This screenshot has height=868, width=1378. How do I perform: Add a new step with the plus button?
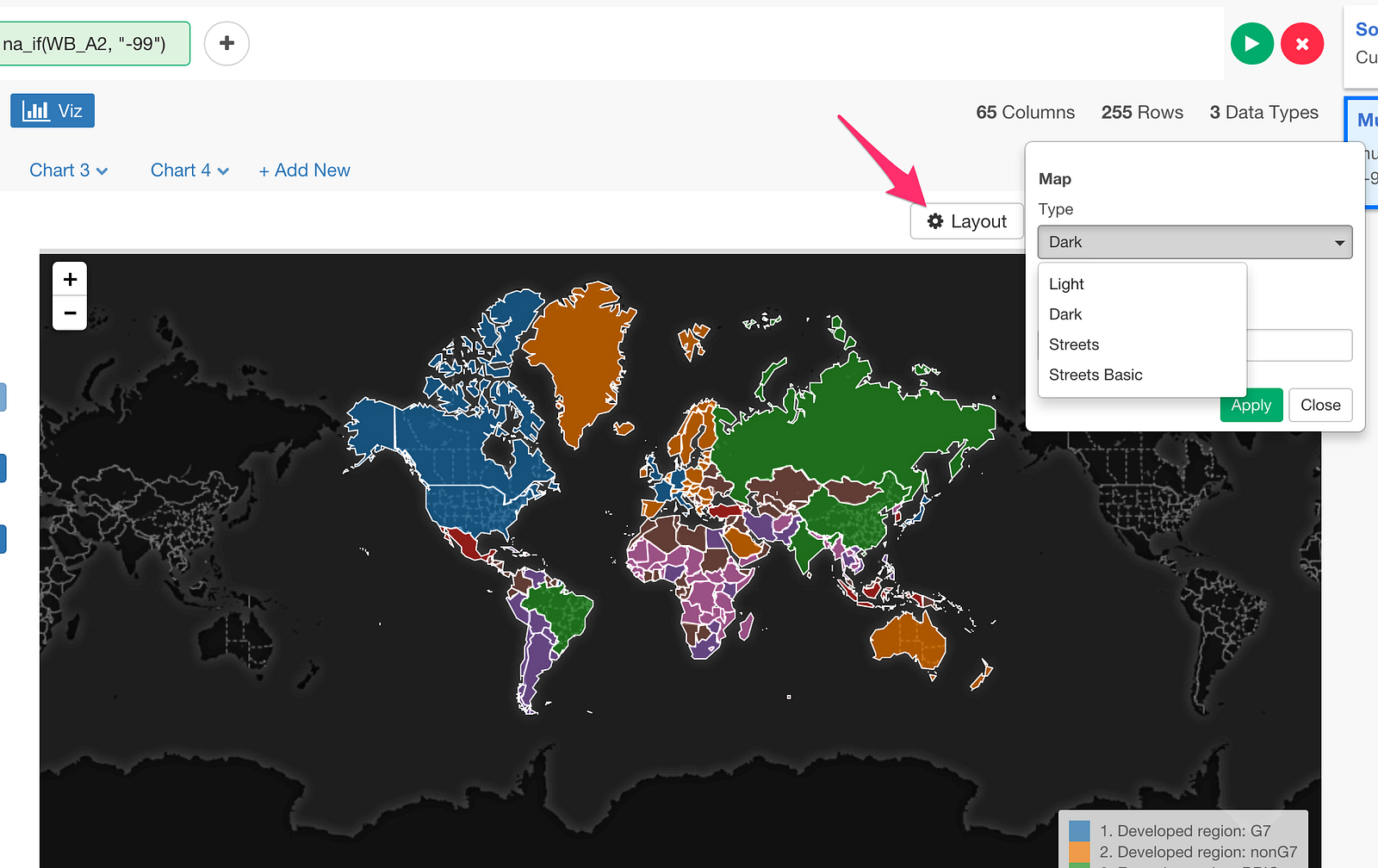[227, 43]
